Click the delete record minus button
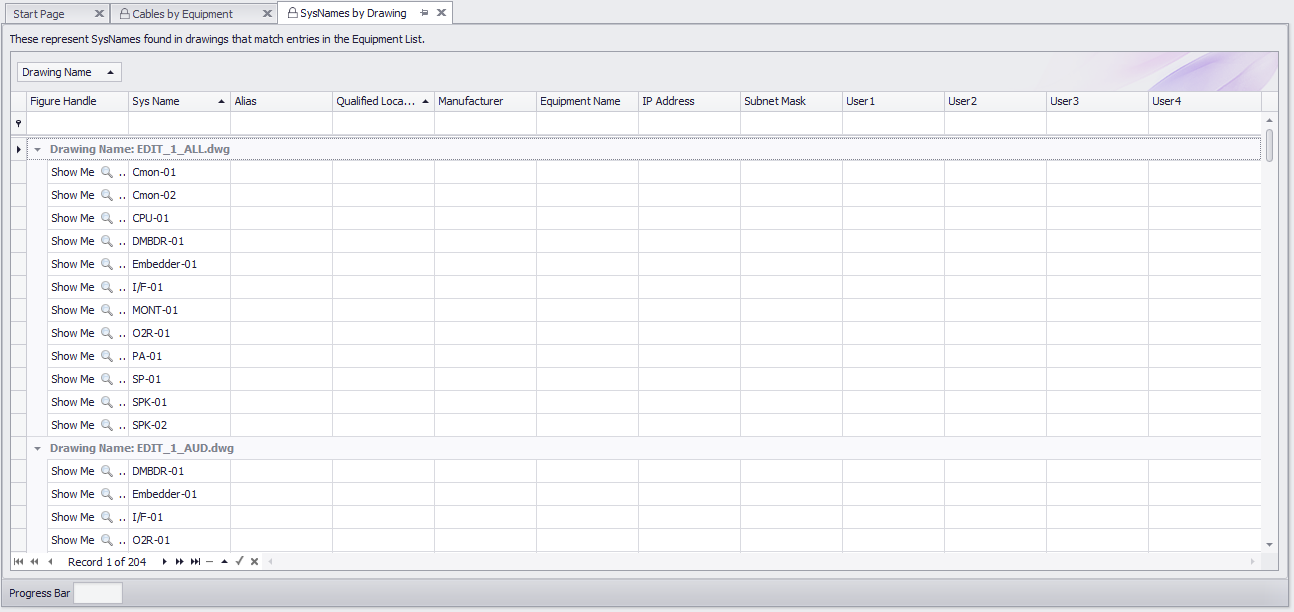Screen dimensions: 1294x612 pos(209,562)
